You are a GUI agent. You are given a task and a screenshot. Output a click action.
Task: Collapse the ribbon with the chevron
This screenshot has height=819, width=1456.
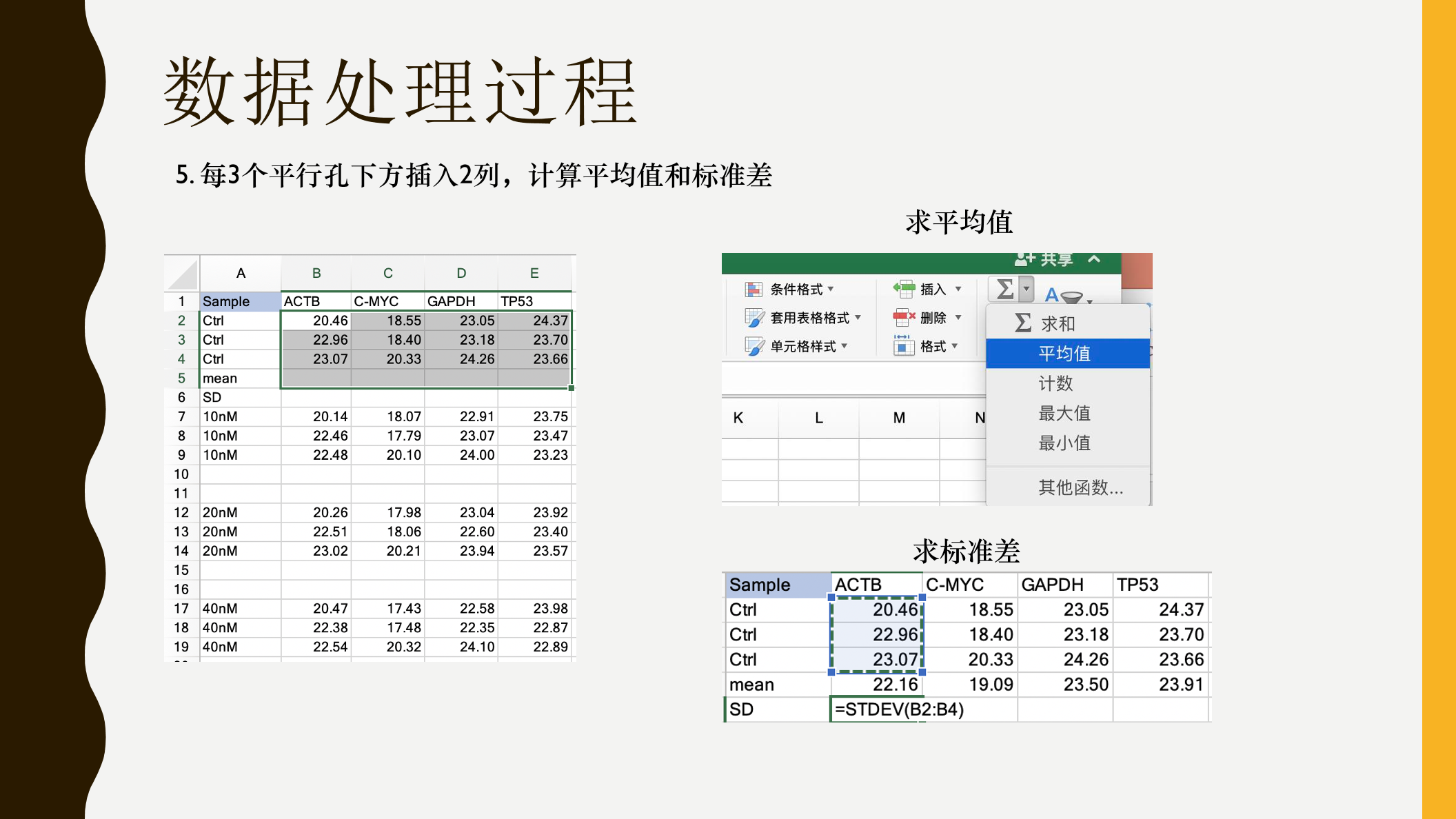coord(1094,260)
